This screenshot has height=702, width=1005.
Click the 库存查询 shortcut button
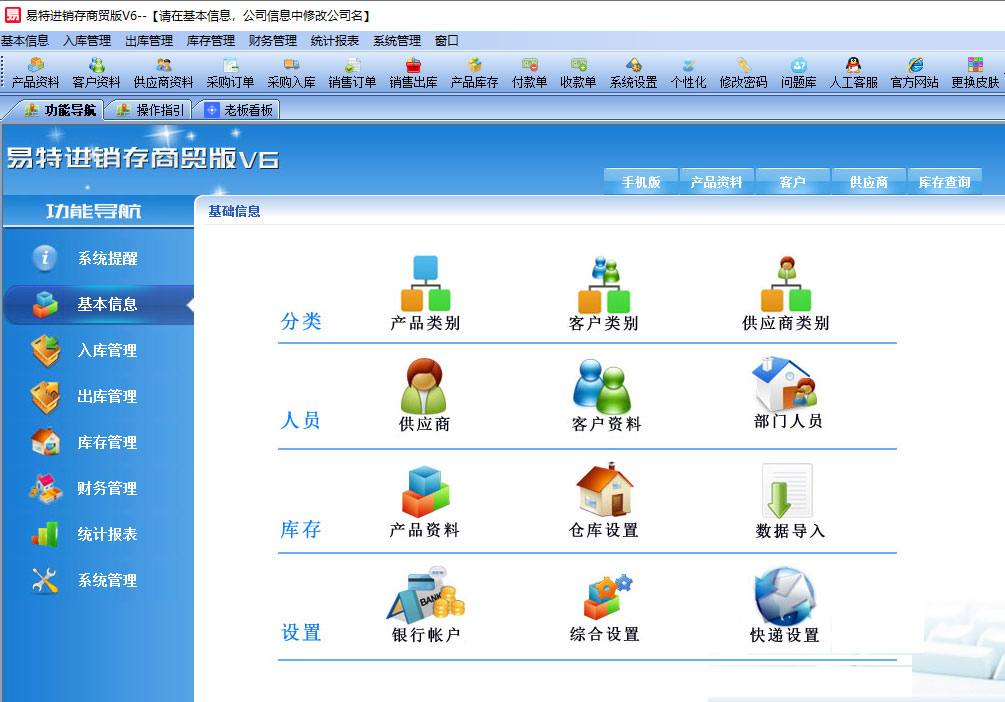click(944, 182)
